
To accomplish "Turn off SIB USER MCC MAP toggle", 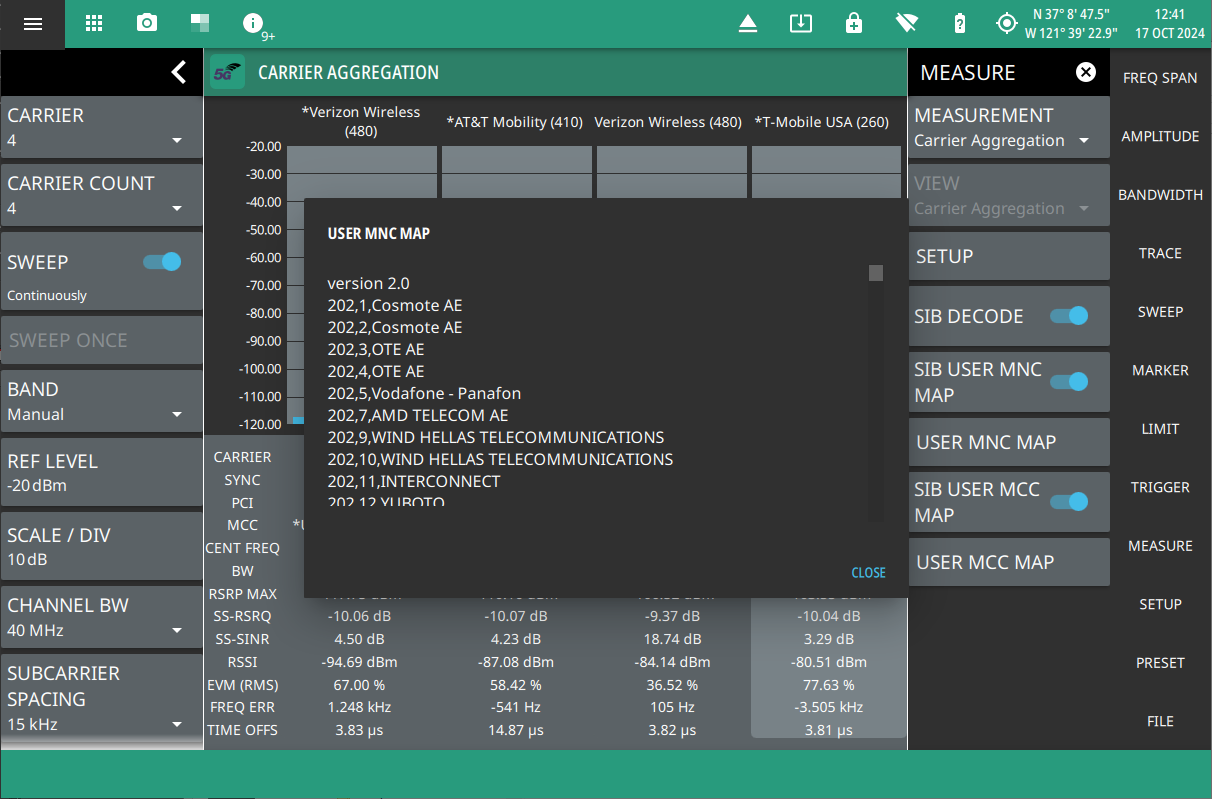I will [x=1068, y=501].
